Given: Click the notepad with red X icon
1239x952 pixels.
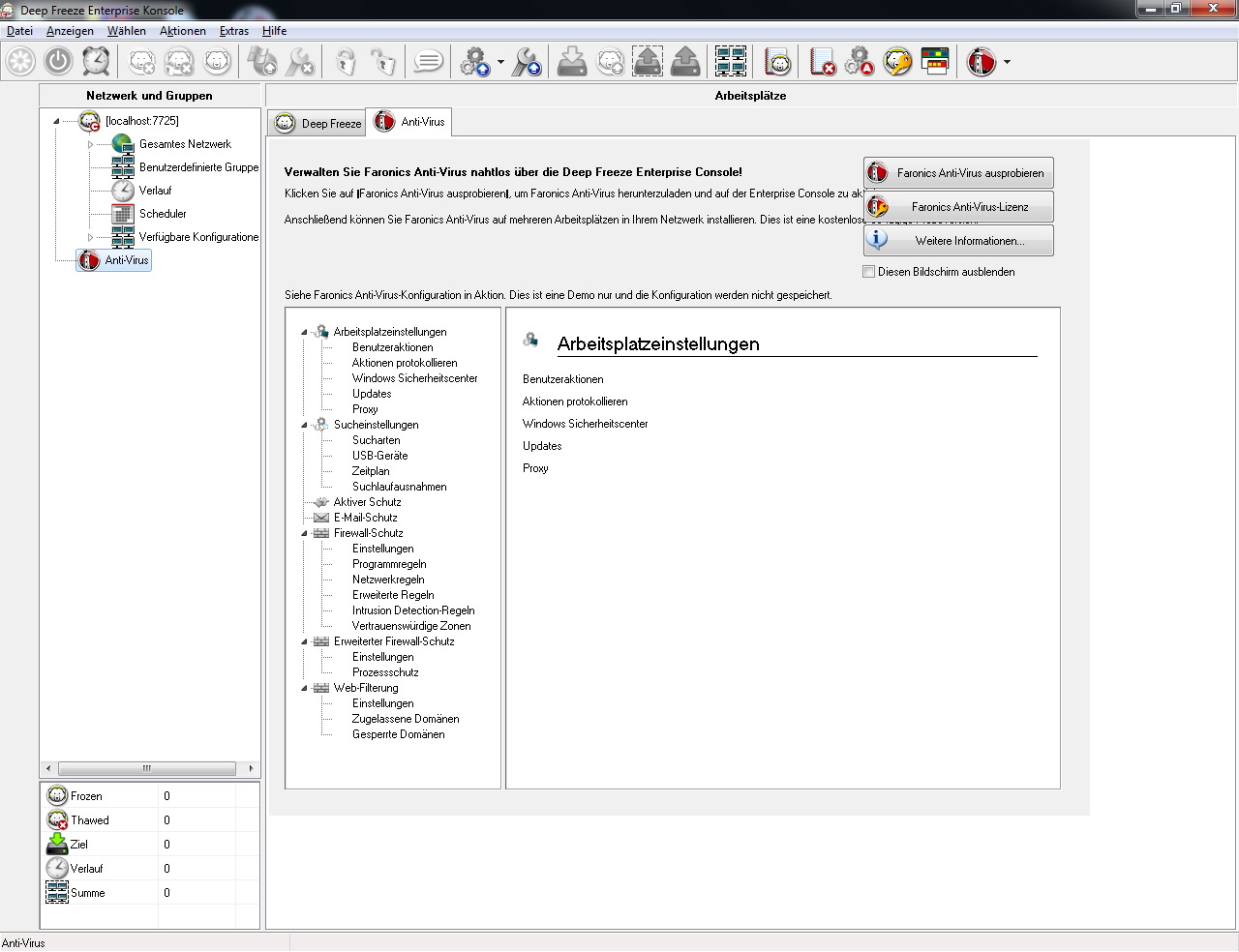Looking at the screenshot, I should pos(822,62).
